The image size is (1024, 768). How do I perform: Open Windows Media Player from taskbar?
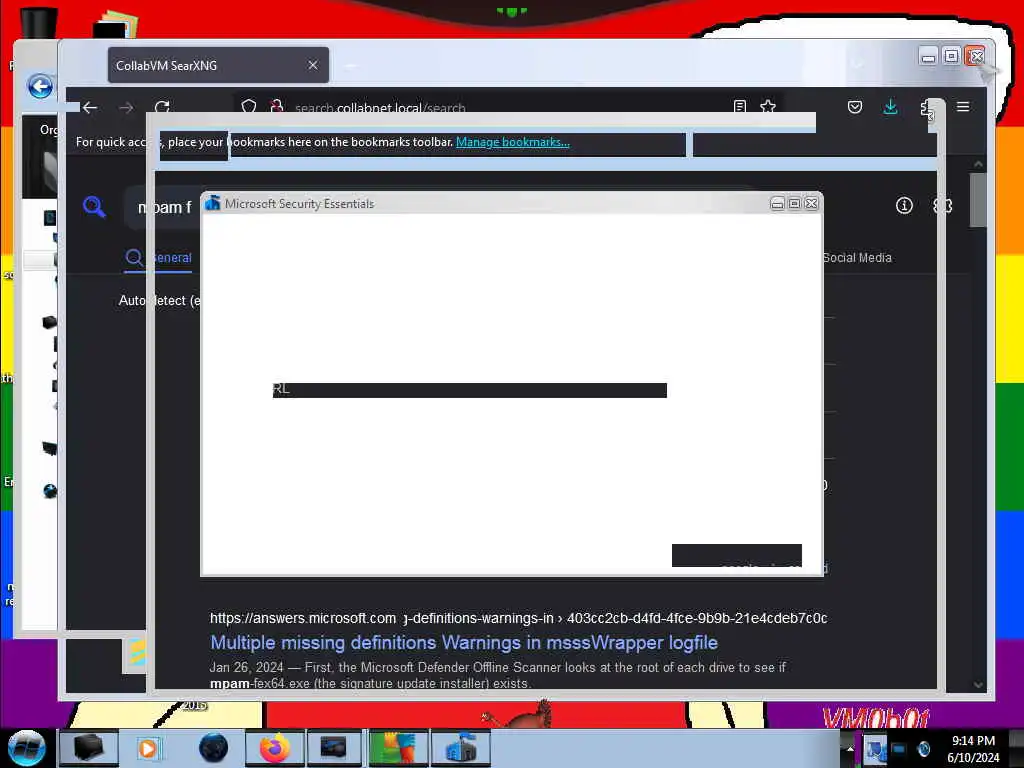point(148,748)
